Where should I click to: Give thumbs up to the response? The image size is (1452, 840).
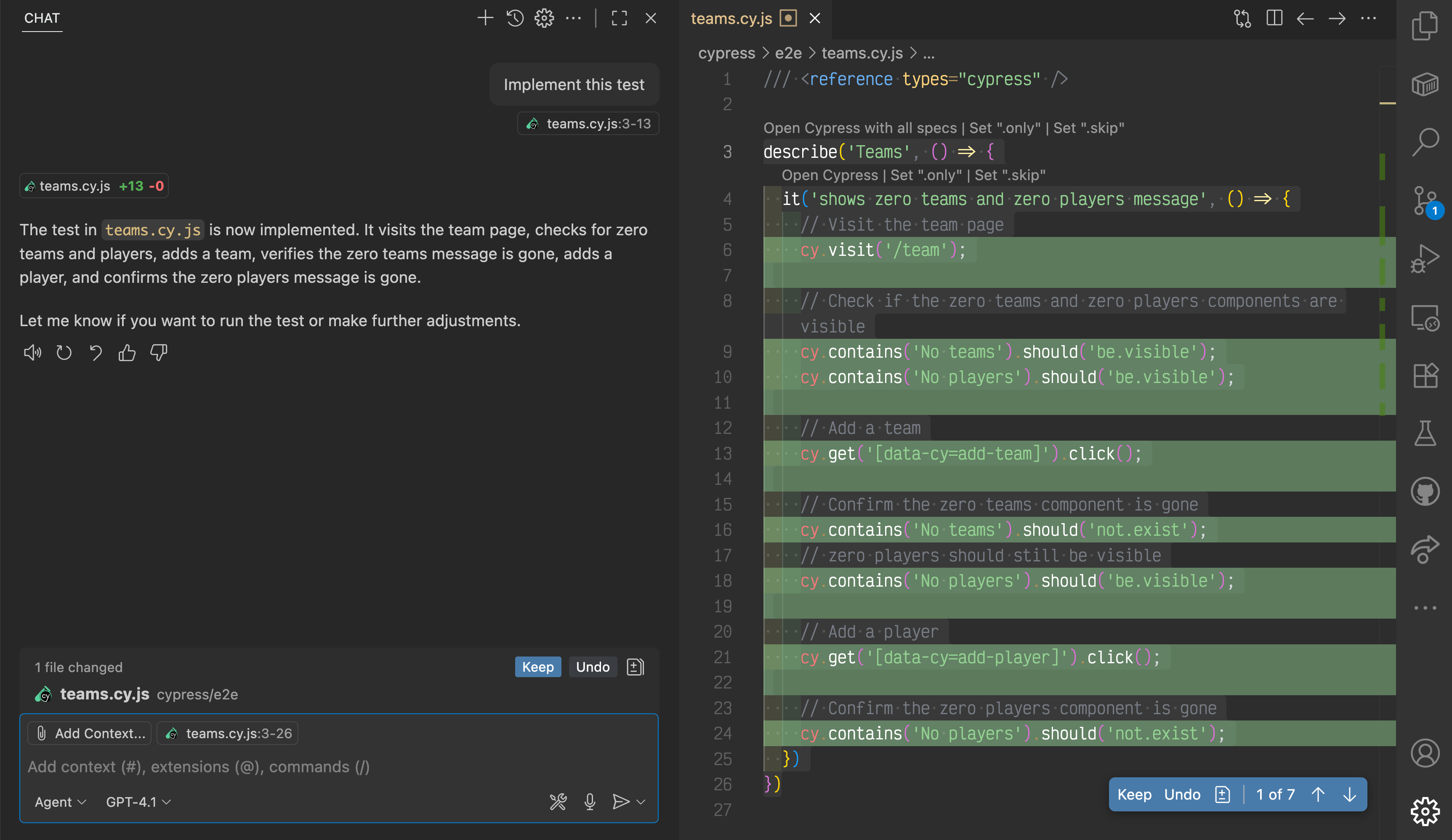(x=127, y=353)
